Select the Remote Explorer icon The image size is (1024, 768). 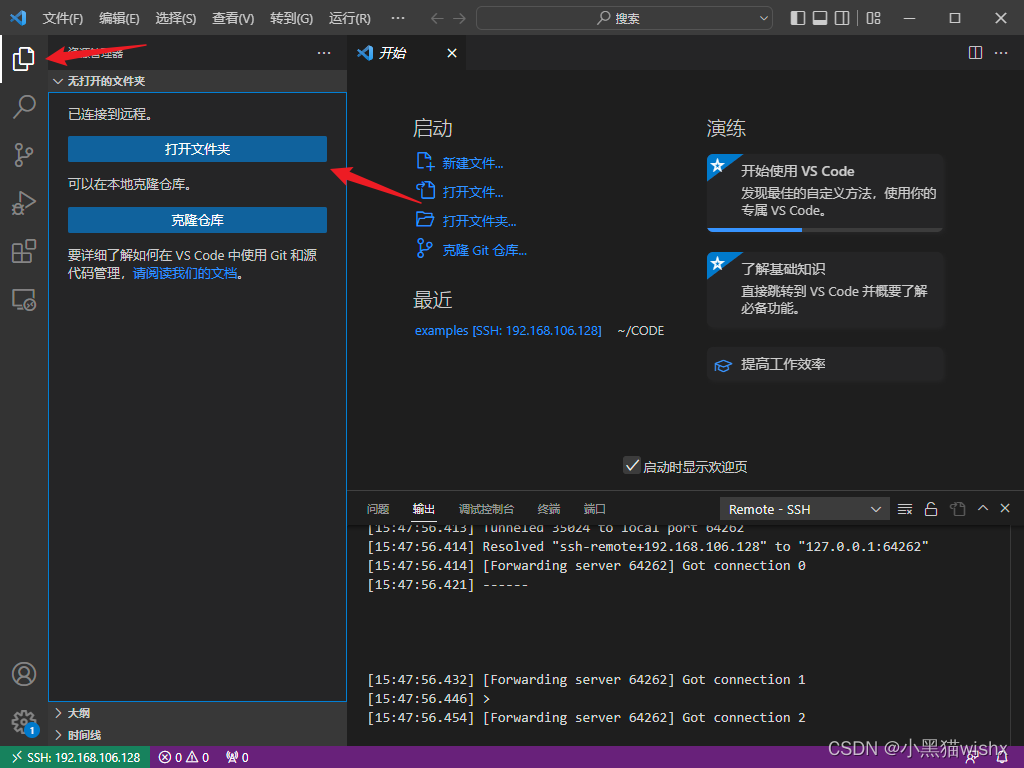tap(23, 299)
